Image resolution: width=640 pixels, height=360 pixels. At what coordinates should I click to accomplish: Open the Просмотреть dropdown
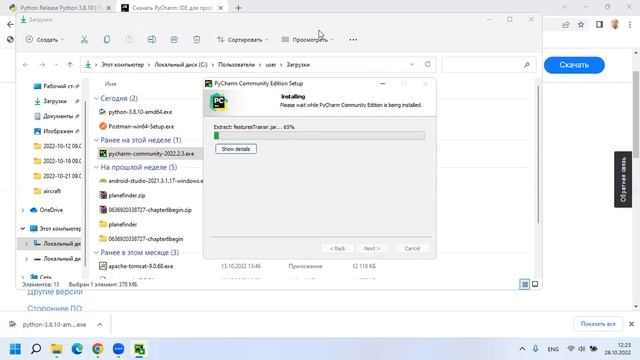[308, 40]
